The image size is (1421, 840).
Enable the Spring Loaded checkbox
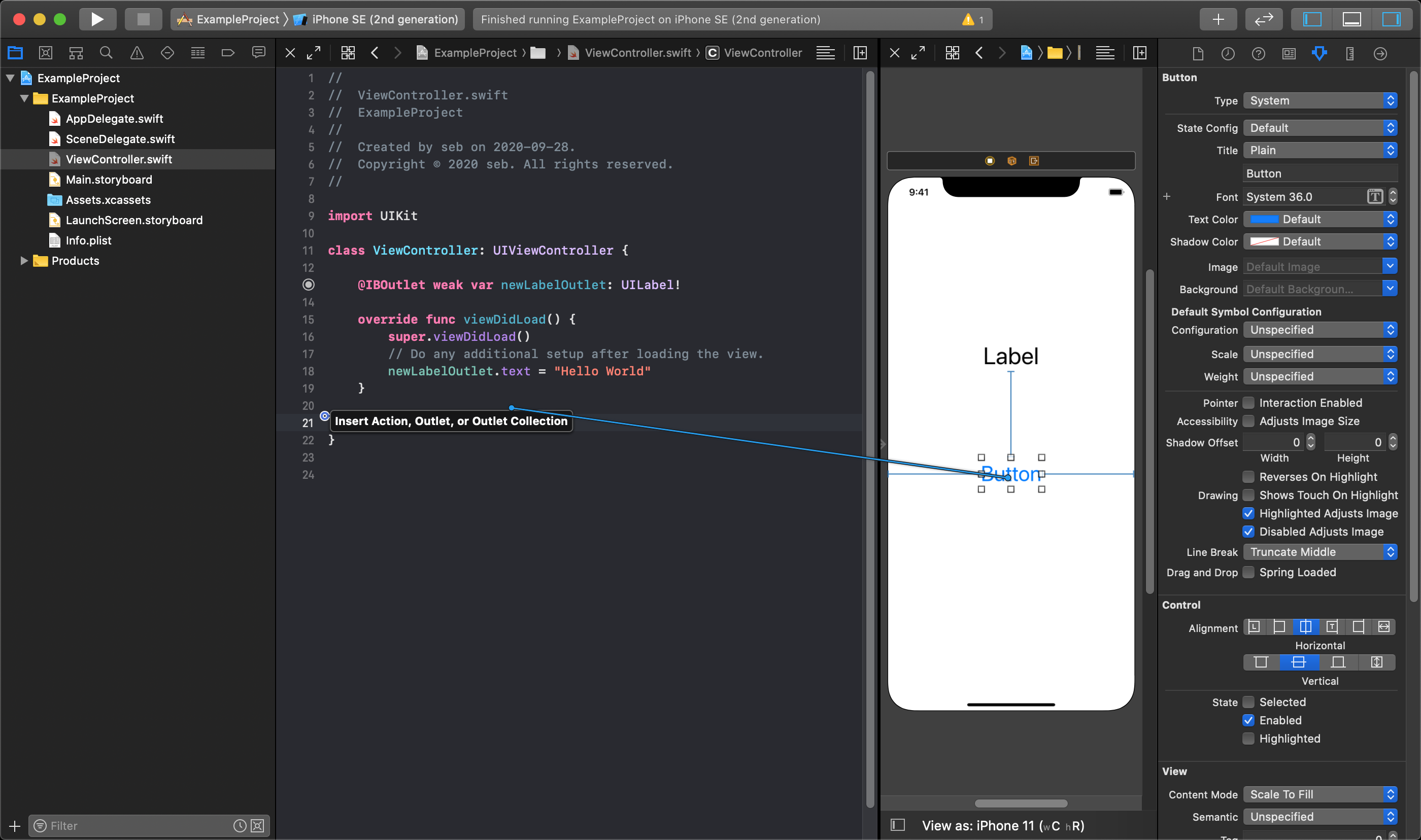point(1248,572)
